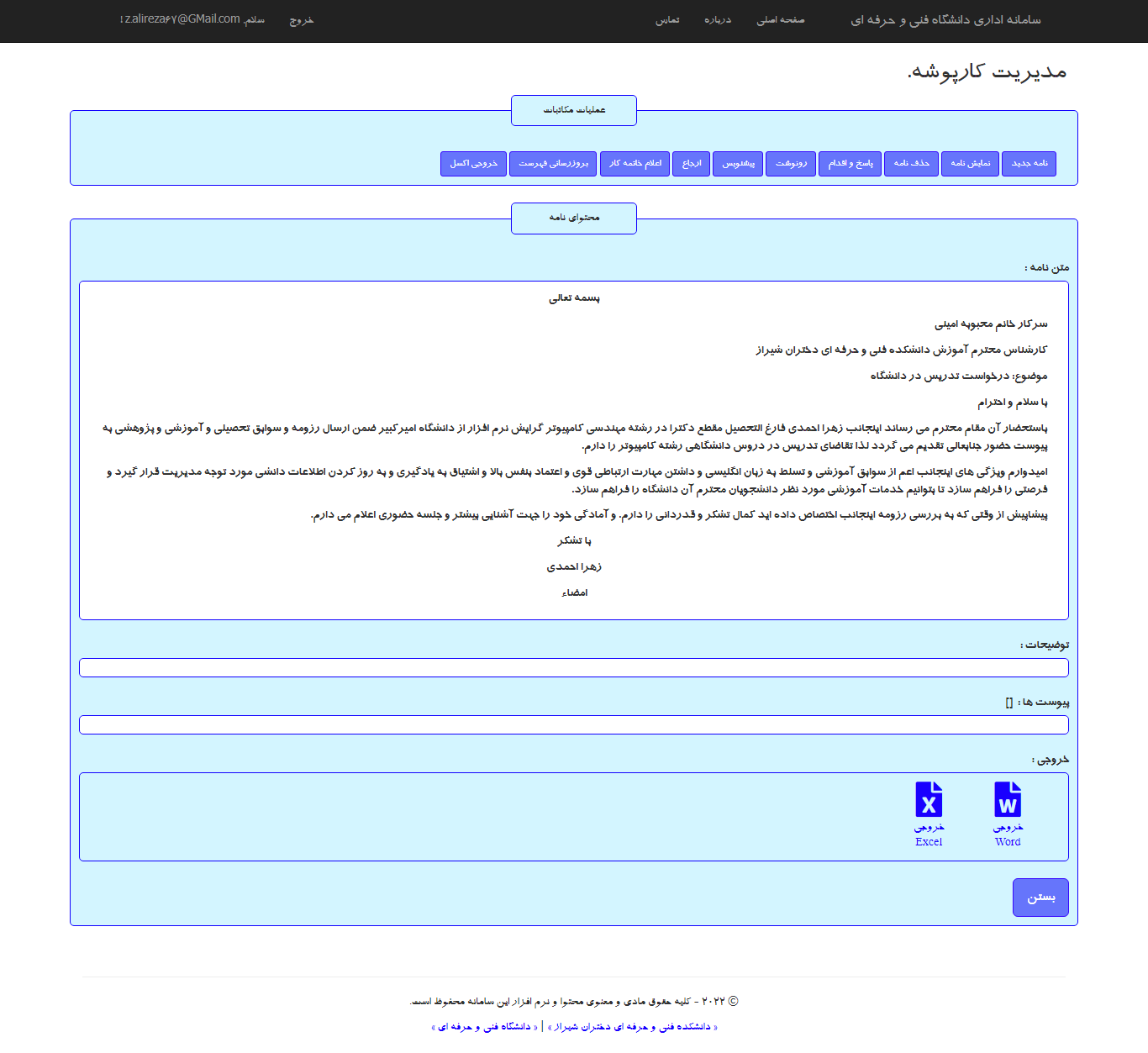The image size is (1148, 1053).
Task: Click the 'خروجی اکسل' Excel output button
Action: click(x=473, y=163)
